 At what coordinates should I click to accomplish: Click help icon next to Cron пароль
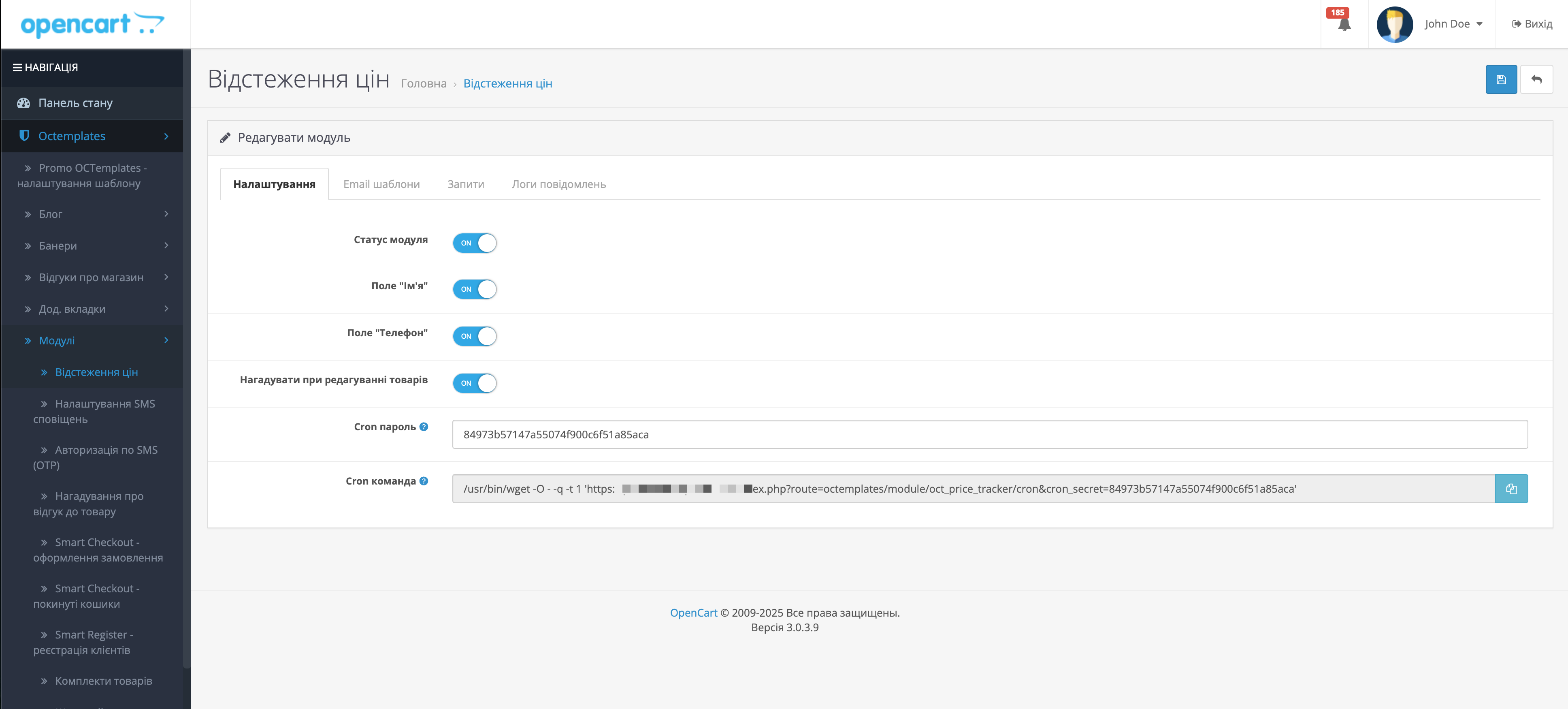[424, 426]
